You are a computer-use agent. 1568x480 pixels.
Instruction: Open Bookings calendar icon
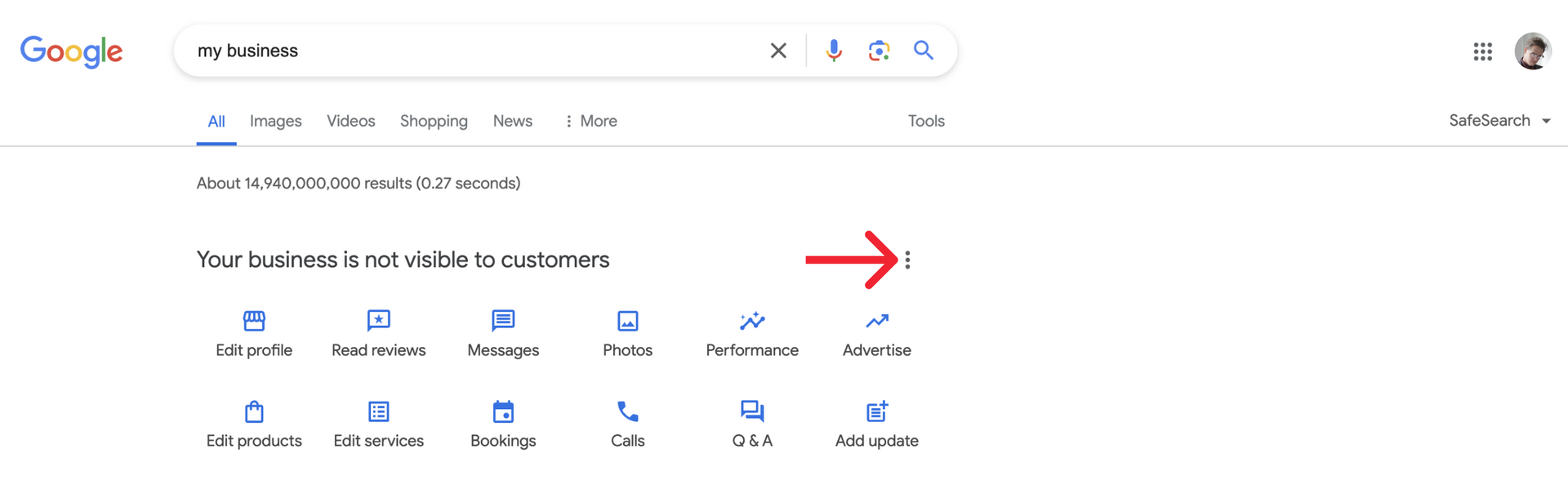click(x=503, y=411)
